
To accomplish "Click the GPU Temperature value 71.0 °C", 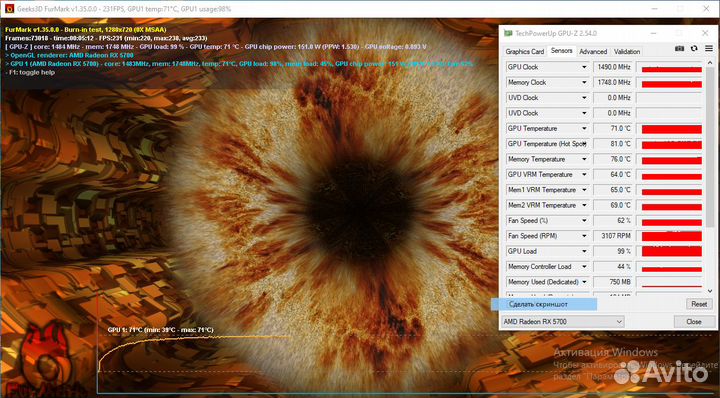I will [613, 129].
